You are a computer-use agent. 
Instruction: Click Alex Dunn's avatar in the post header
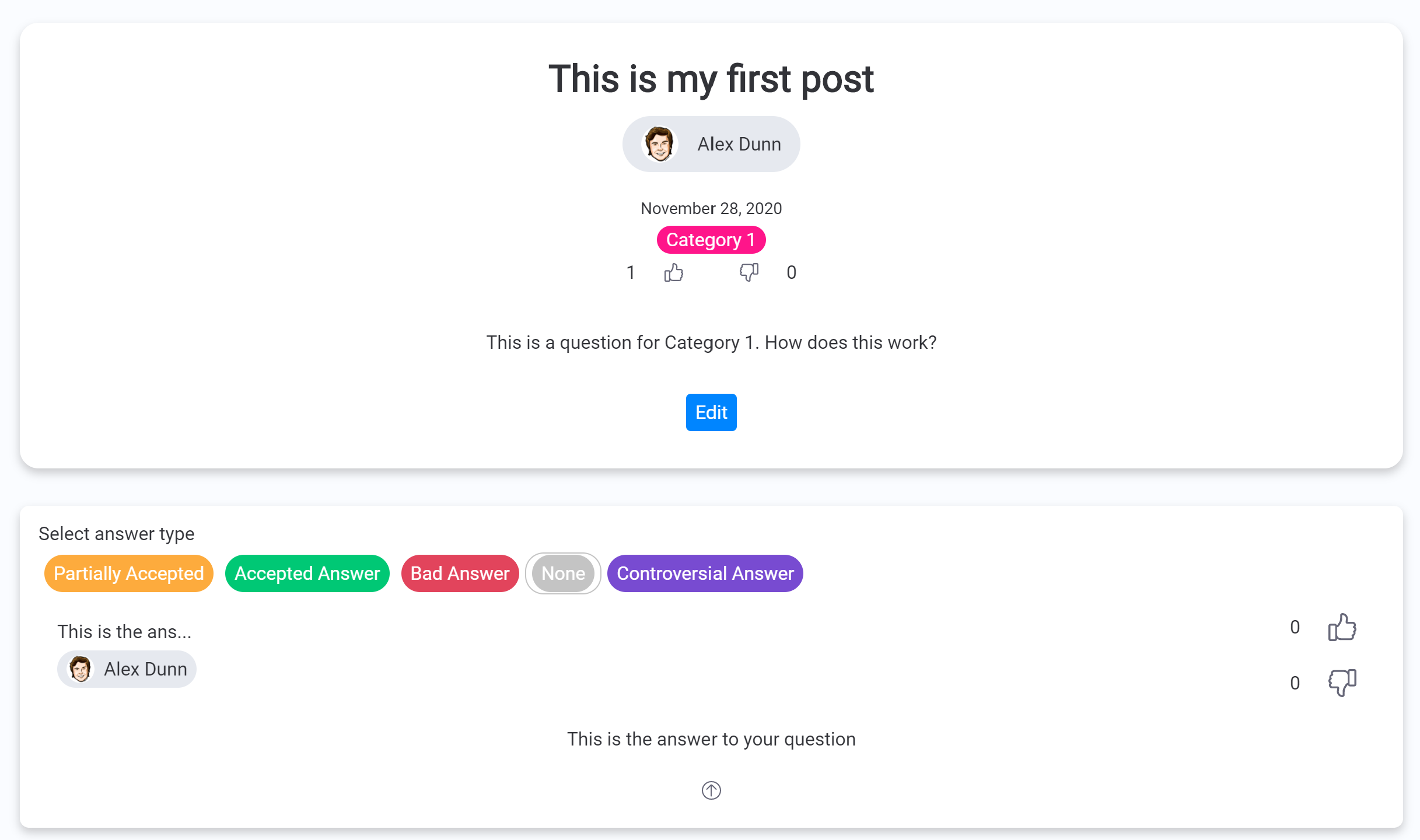tap(659, 144)
